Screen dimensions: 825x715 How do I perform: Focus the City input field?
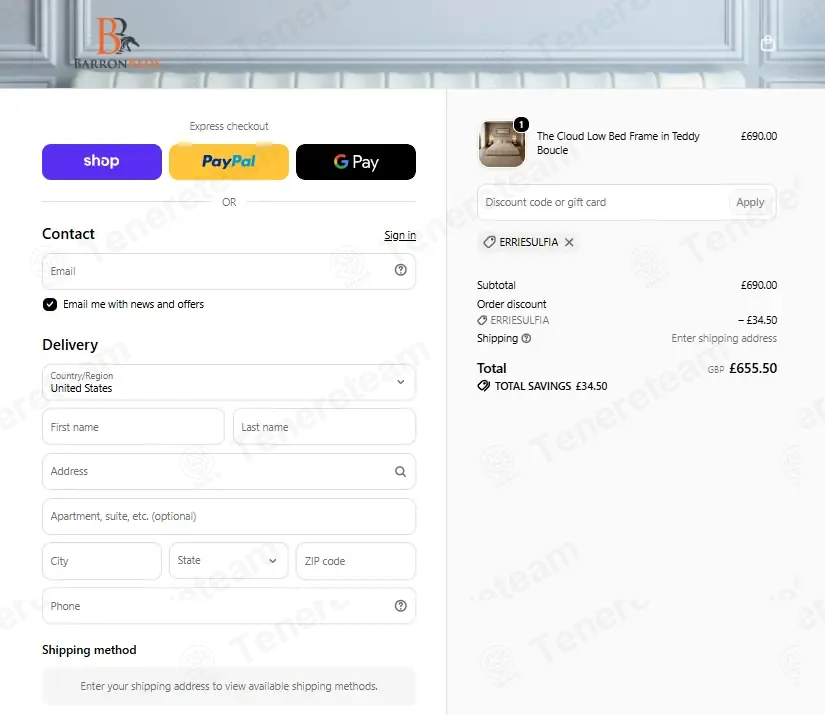(x=102, y=561)
